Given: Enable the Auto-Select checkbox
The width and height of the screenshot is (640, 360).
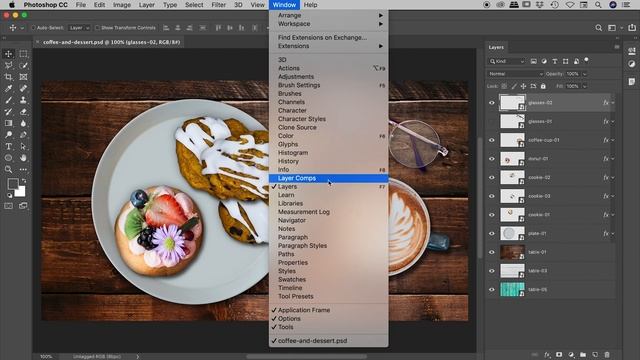Looking at the screenshot, I should point(33,28).
